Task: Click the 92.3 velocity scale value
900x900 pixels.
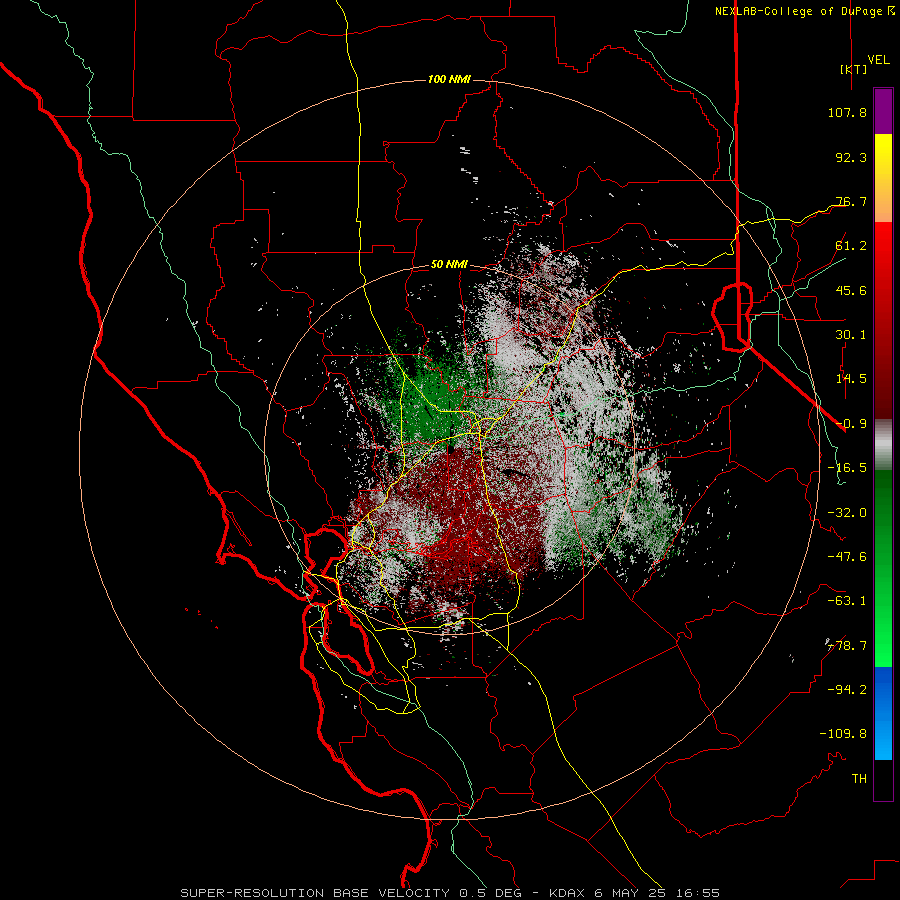Action: pos(851,157)
